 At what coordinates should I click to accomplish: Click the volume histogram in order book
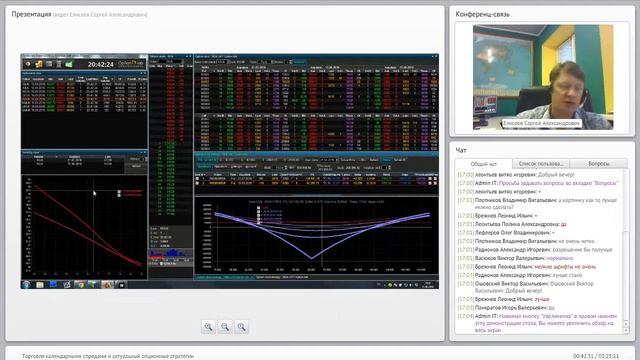tap(170, 253)
